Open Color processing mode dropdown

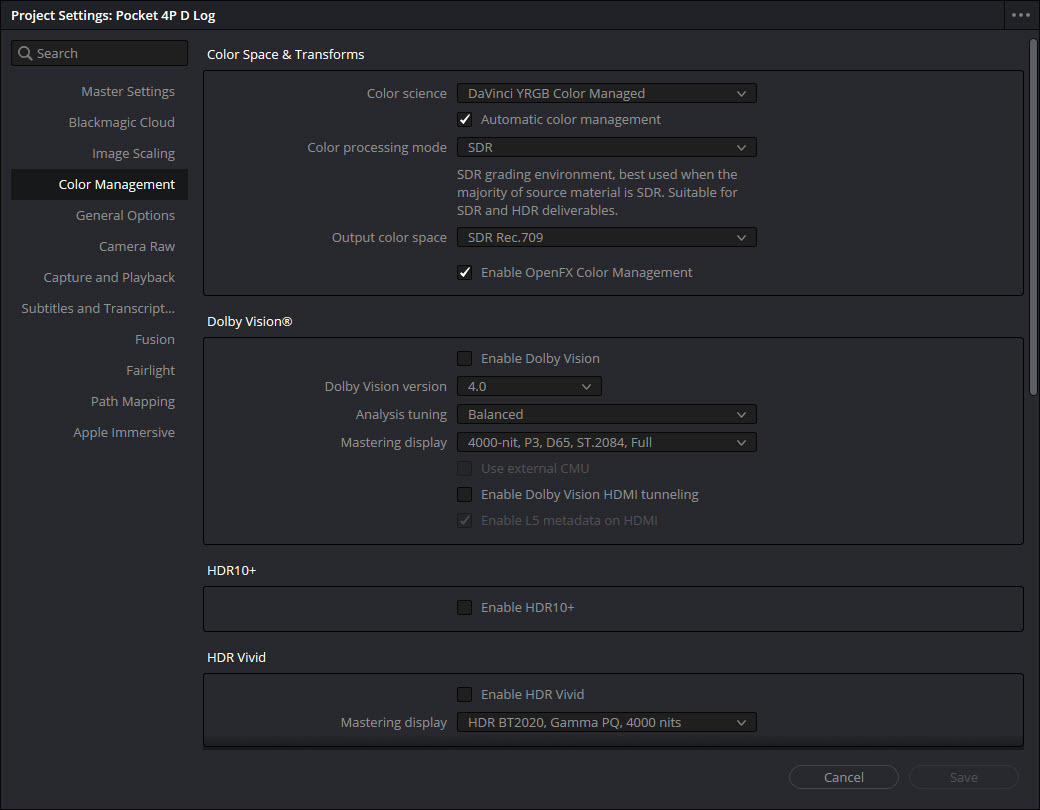pos(606,147)
